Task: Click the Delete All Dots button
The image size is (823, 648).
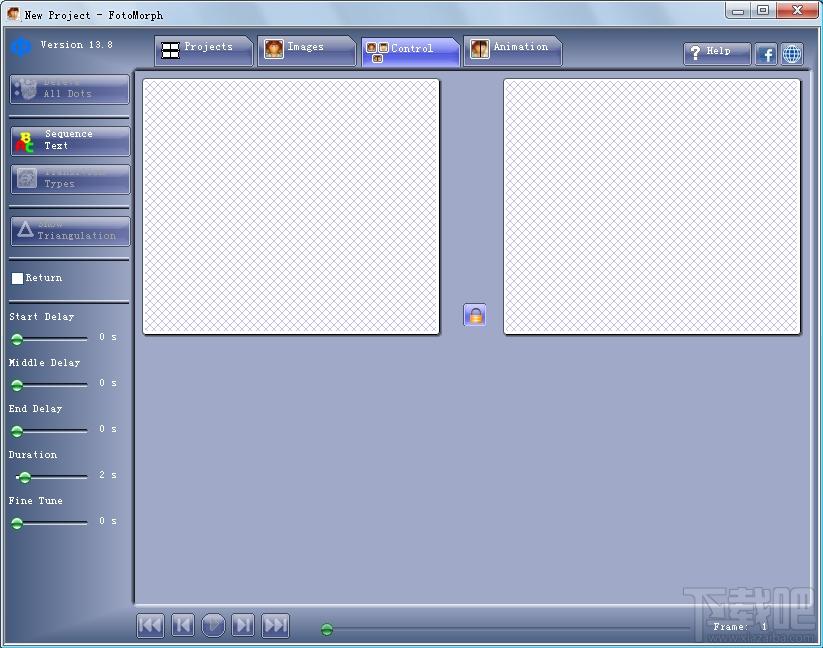Action: [70, 89]
